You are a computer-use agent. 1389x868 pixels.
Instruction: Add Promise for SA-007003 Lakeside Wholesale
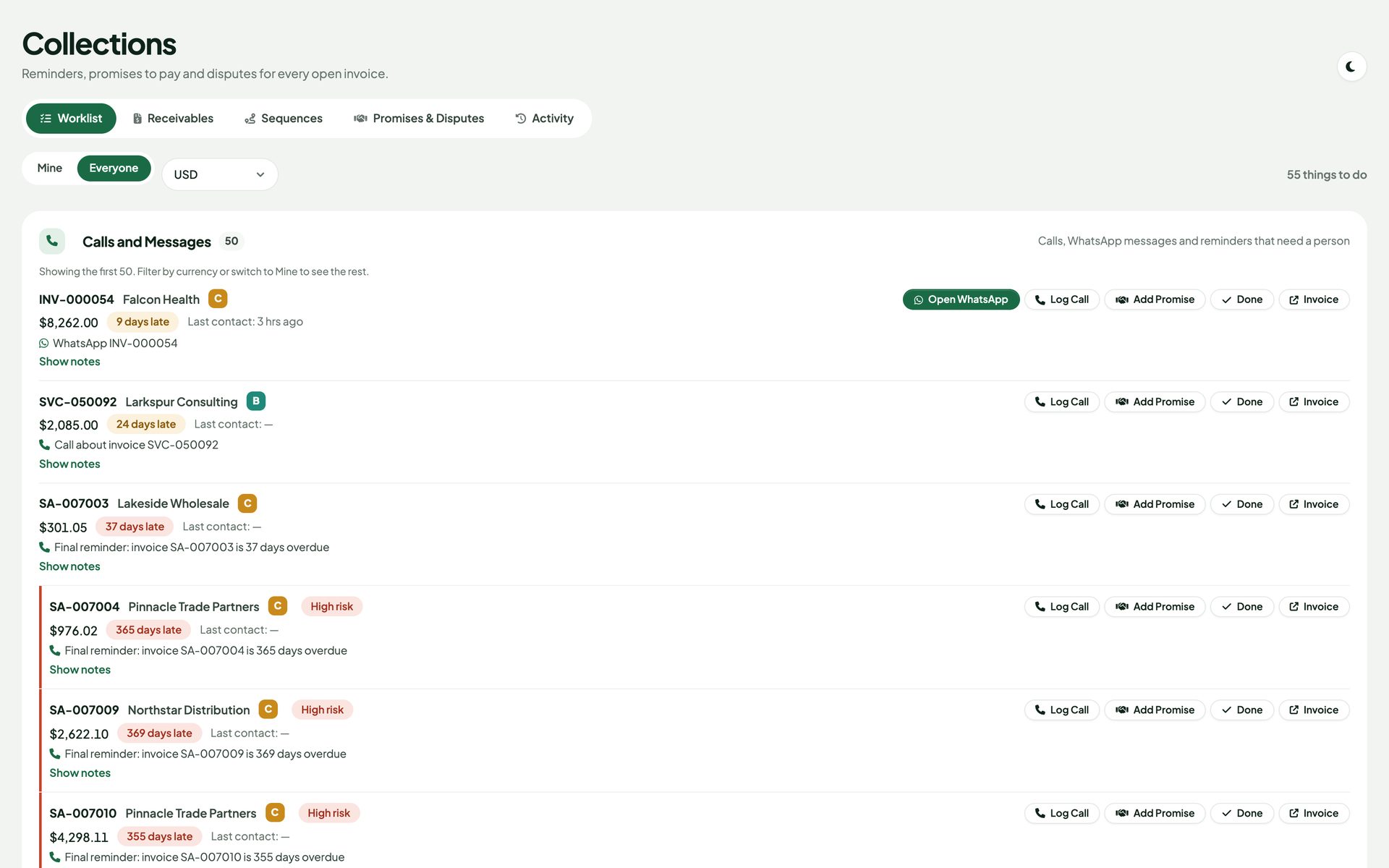coord(1155,504)
